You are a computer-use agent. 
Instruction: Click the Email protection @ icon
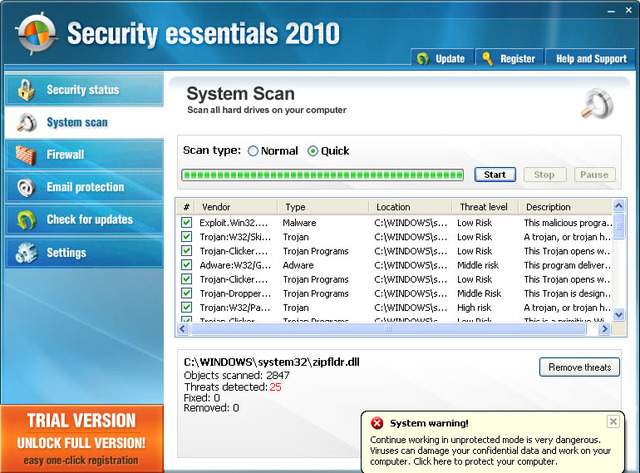[x=26, y=187]
